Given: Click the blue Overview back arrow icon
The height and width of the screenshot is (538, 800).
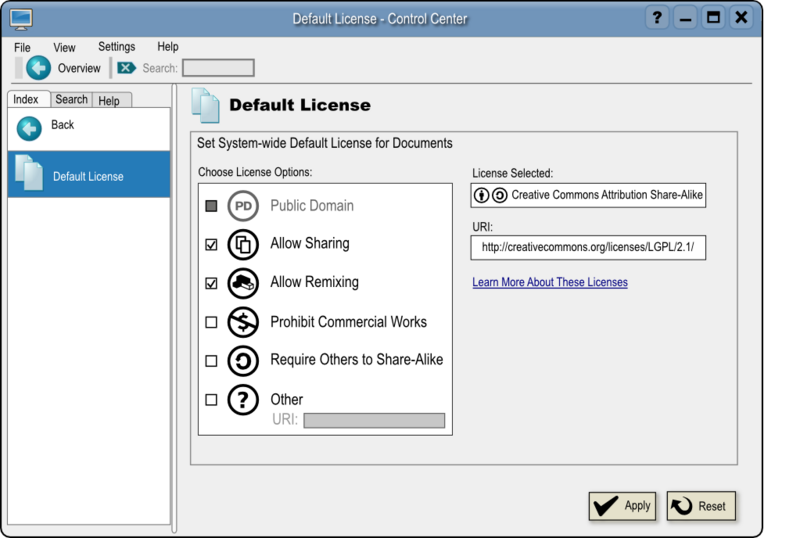Looking at the screenshot, I should click(38, 68).
